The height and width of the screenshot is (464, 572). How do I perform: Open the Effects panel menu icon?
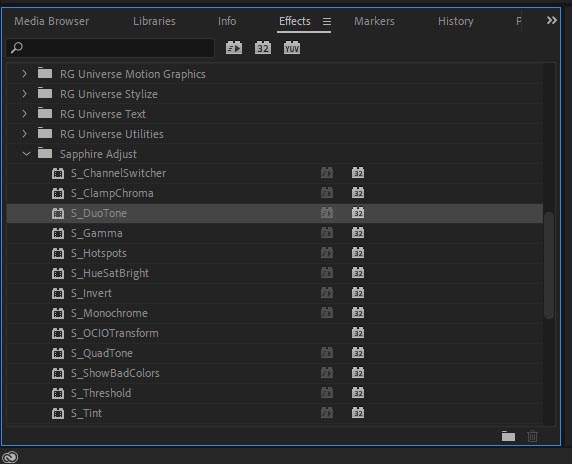tap(327, 22)
